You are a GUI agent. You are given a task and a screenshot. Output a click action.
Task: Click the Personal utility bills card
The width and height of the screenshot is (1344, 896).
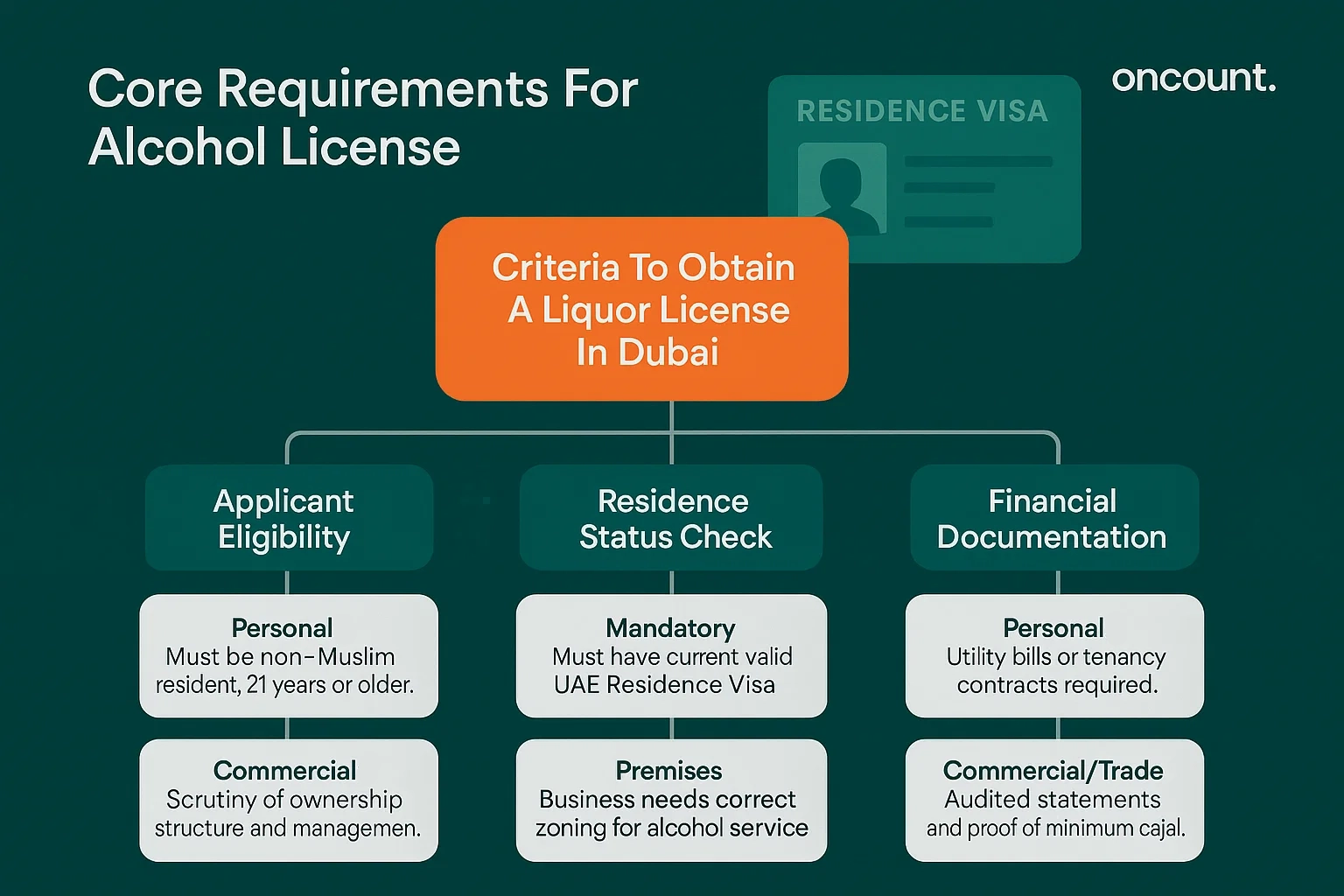pyautogui.click(x=1053, y=656)
